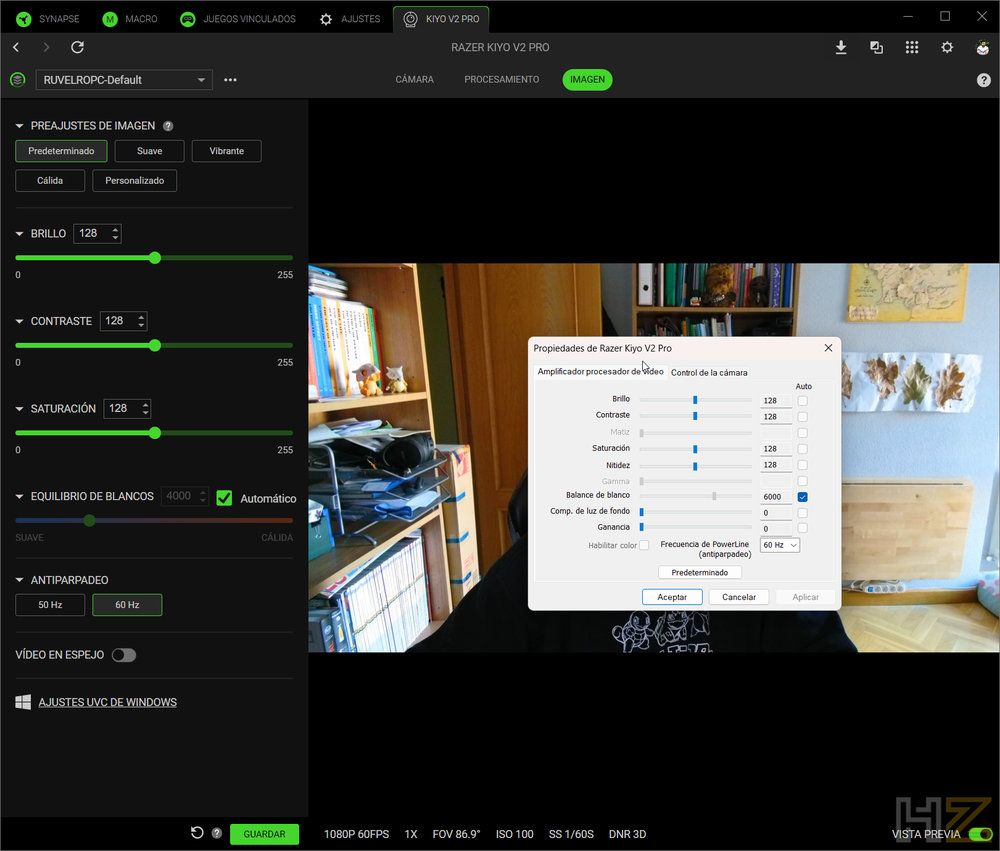Select the Personalizado preset
Screen dimensions: 1000x851
click(135, 181)
